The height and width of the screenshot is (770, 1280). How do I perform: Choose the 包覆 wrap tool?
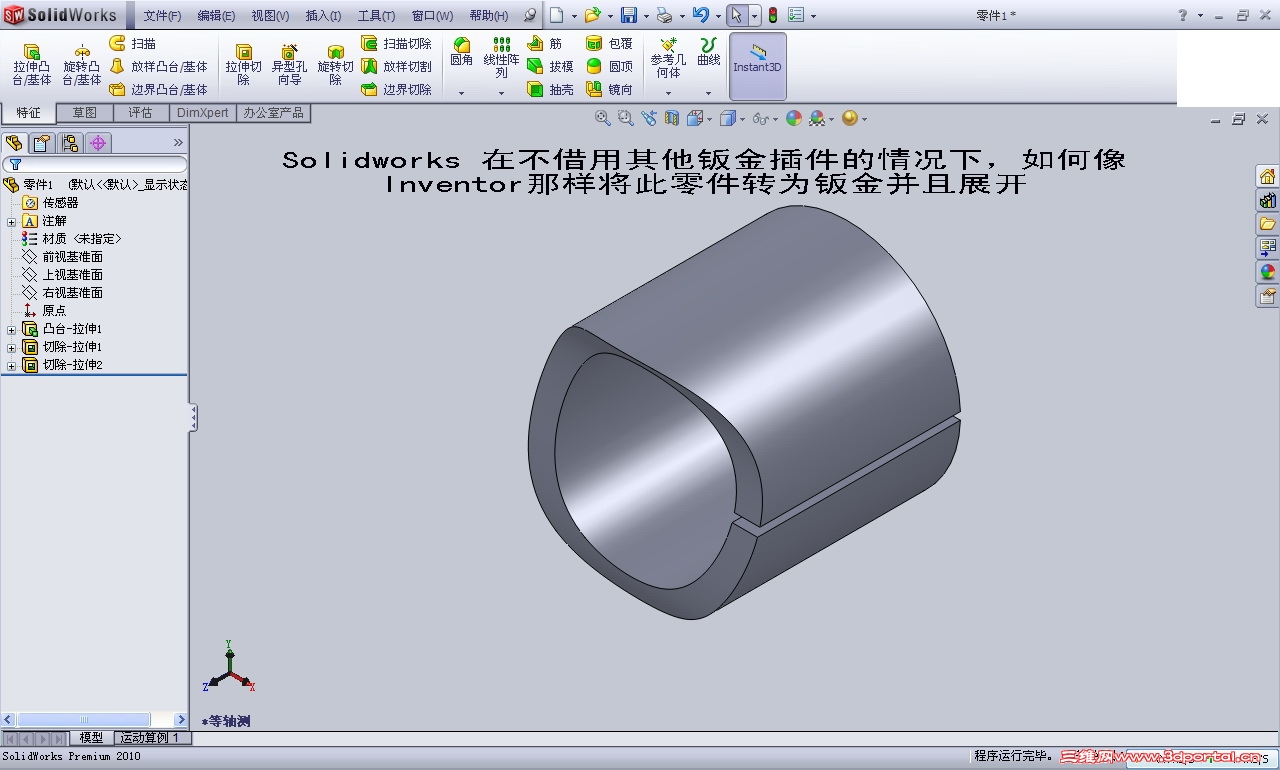tap(609, 44)
